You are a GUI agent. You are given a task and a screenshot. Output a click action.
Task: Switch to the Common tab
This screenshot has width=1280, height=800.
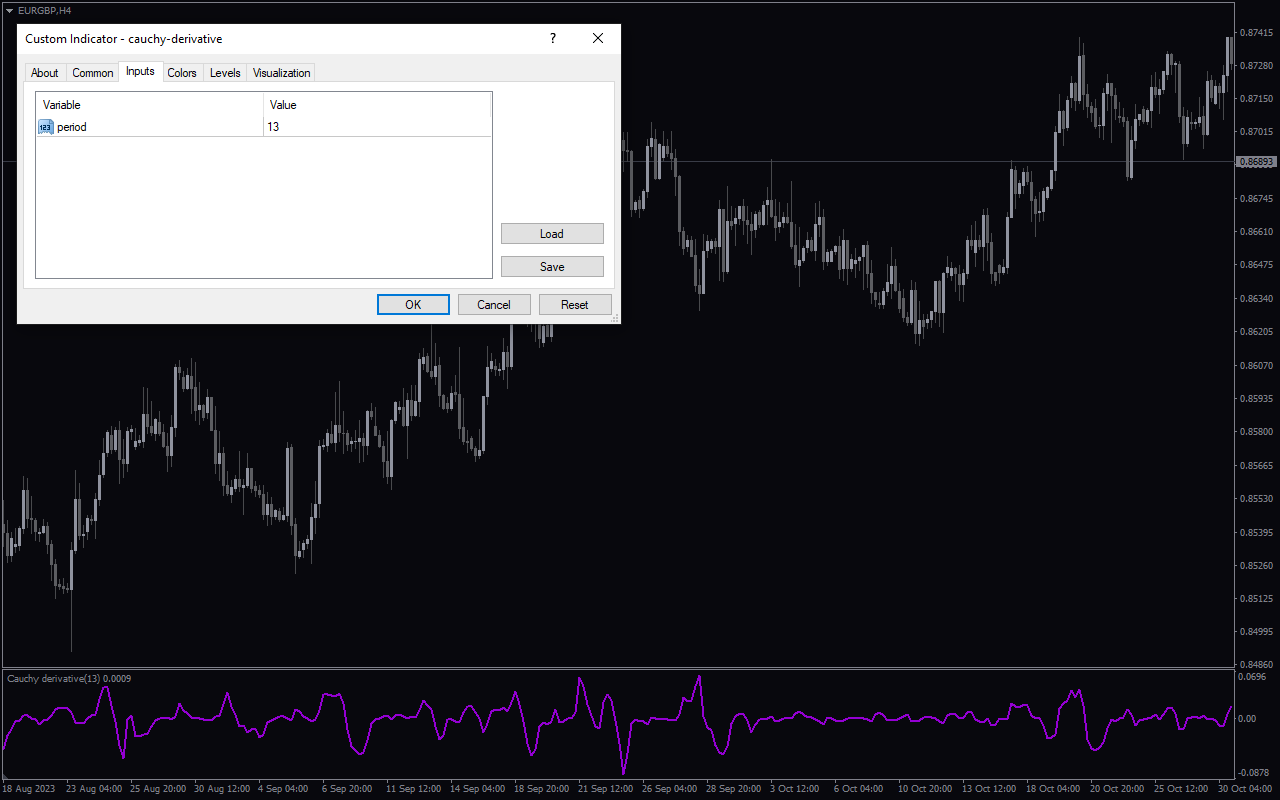tap(92, 73)
